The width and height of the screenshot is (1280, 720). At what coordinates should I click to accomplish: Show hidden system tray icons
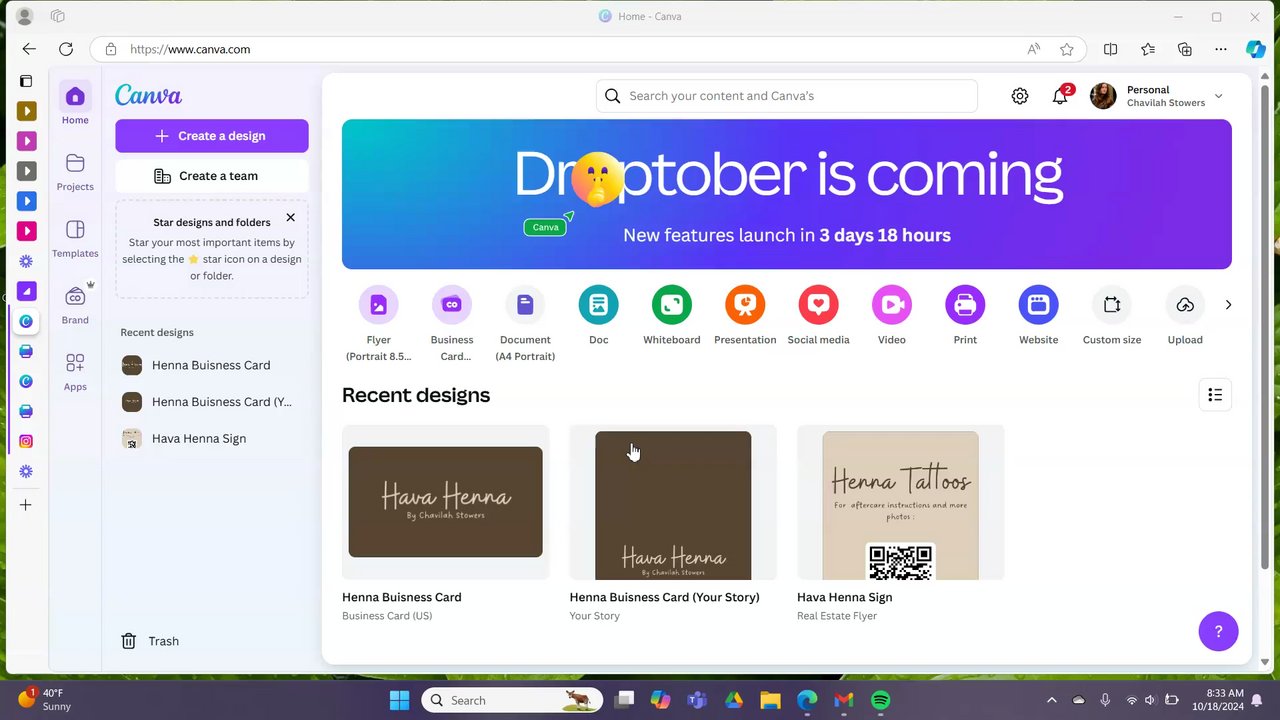(x=1051, y=700)
